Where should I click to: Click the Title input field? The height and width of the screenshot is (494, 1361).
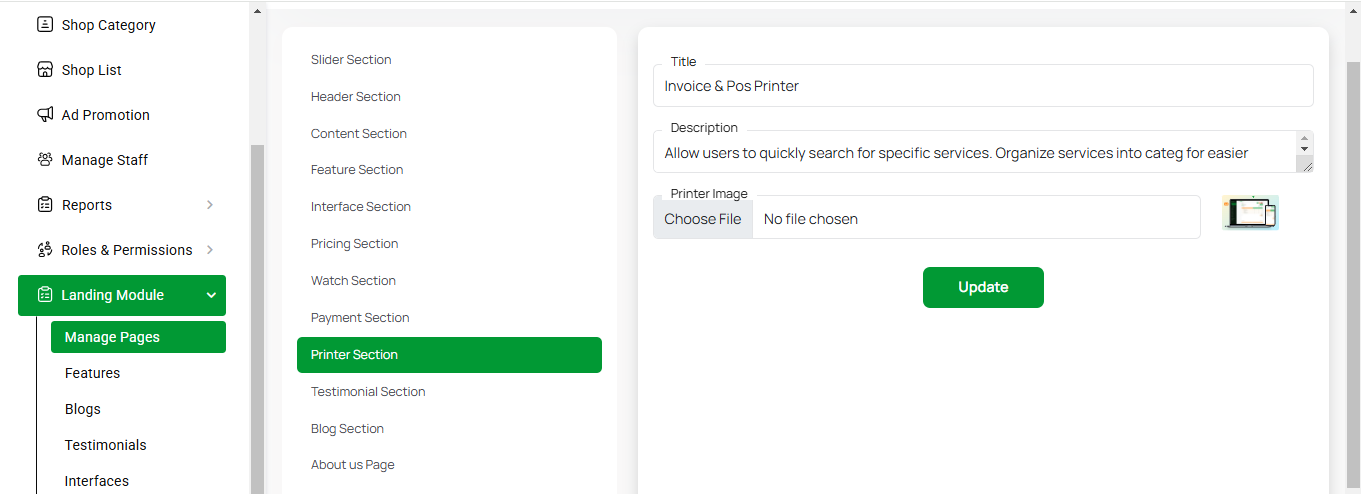pos(982,86)
